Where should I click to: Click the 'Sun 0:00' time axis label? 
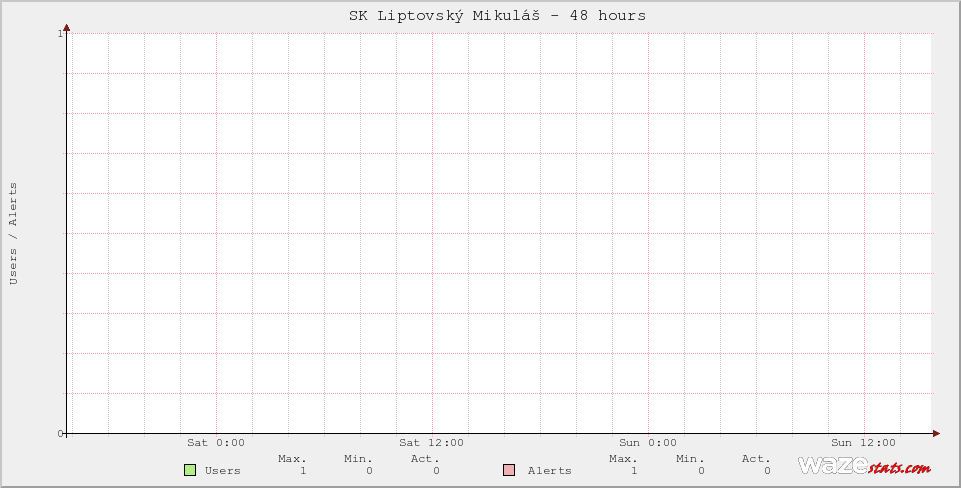647,443
